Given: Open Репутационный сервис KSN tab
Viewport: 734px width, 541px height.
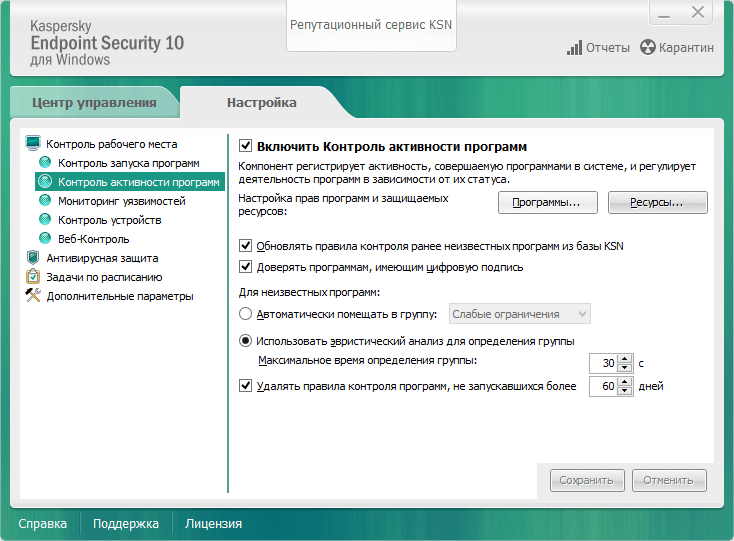Looking at the screenshot, I should (371, 25).
